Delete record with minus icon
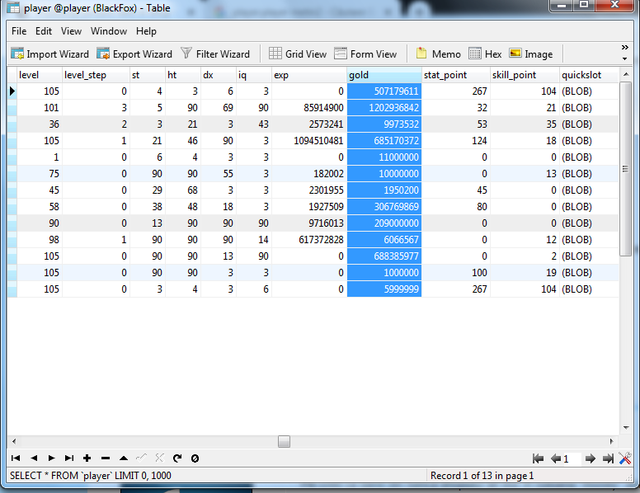Image resolution: width=640 pixels, height=493 pixels. [x=105, y=458]
